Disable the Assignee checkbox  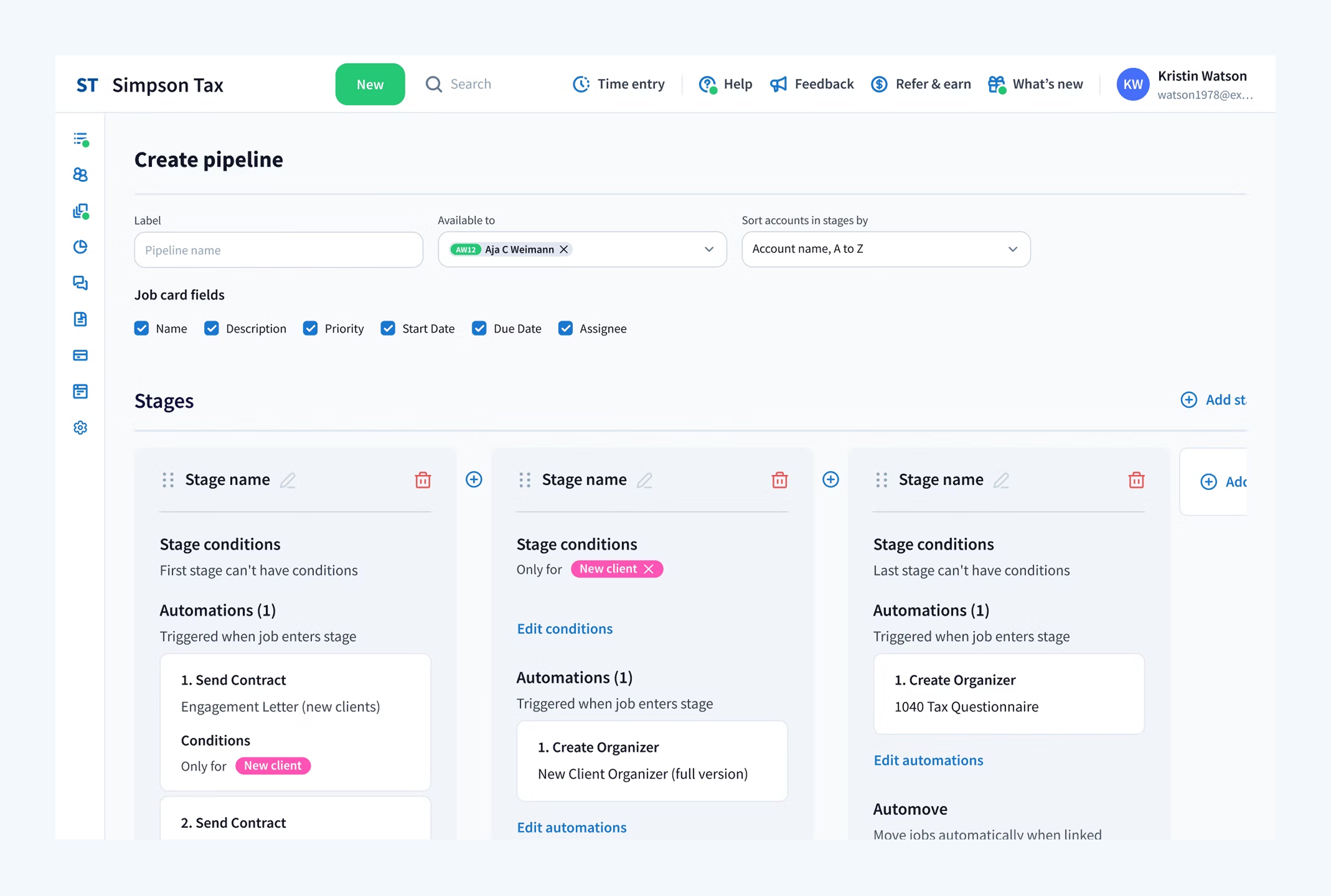point(565,329)
